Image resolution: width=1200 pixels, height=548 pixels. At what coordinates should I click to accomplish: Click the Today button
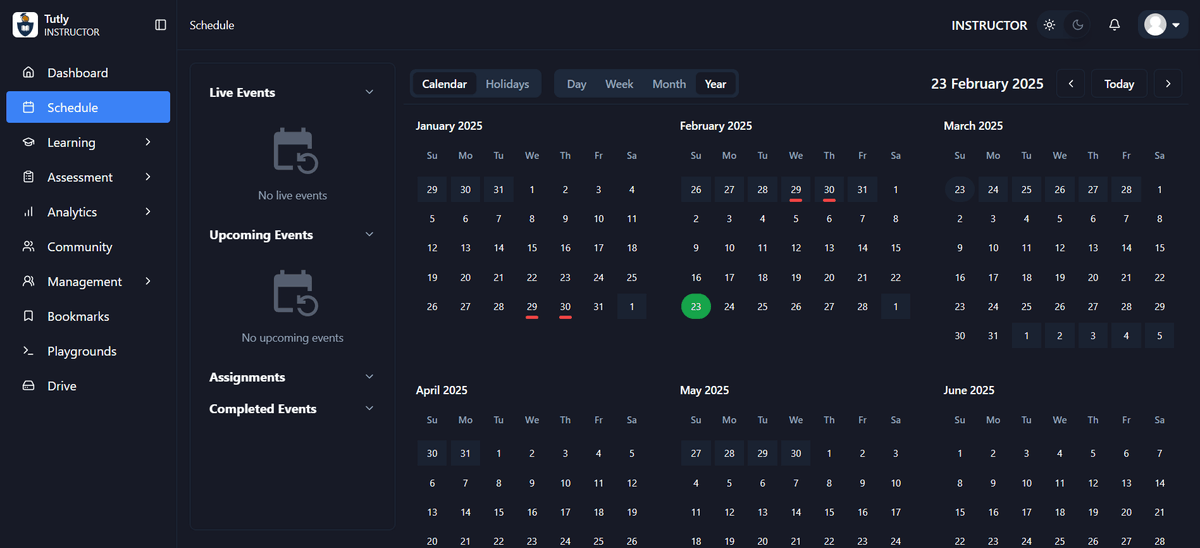click(1119, 84)
